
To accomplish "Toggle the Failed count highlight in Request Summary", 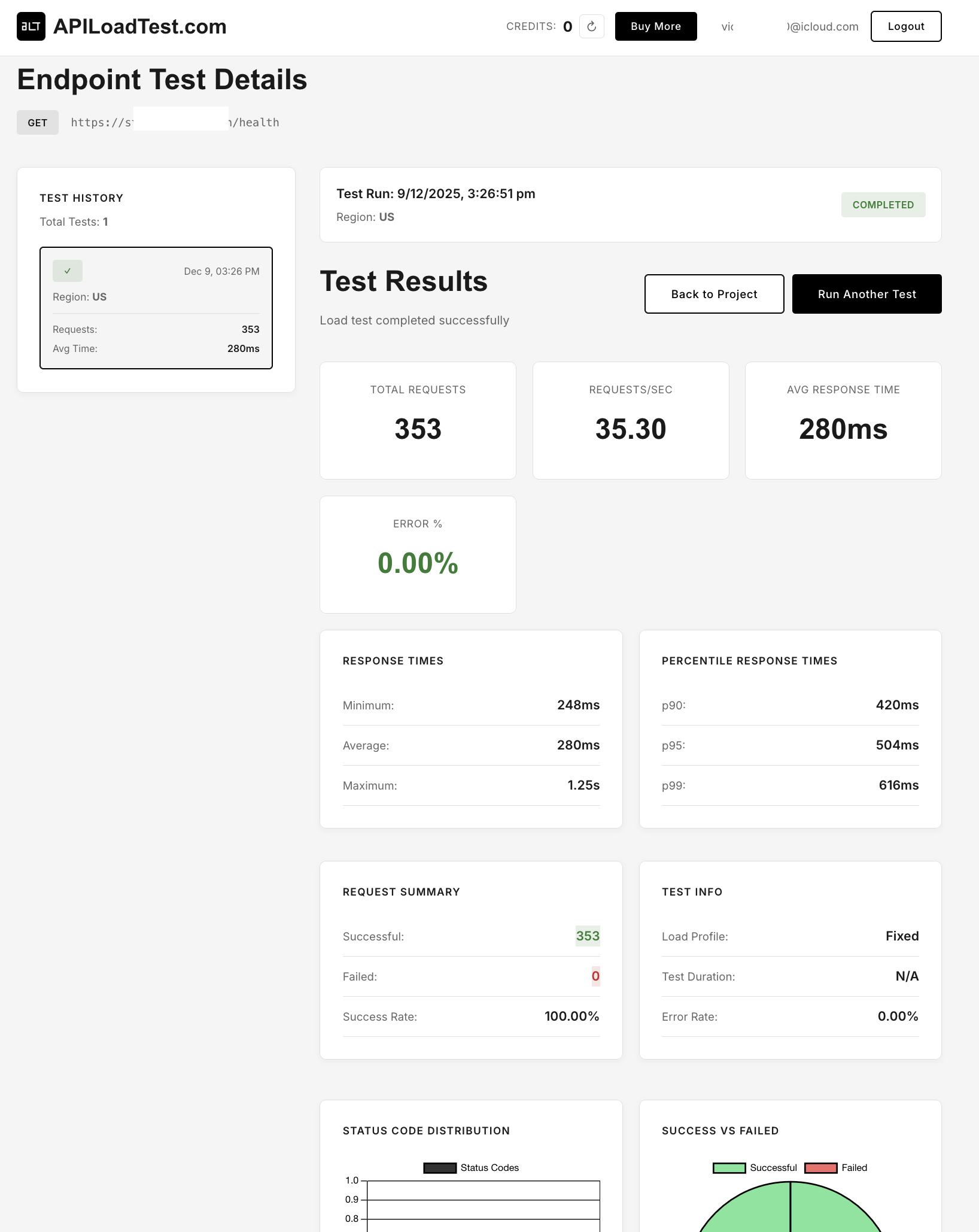I will (595, 976).
